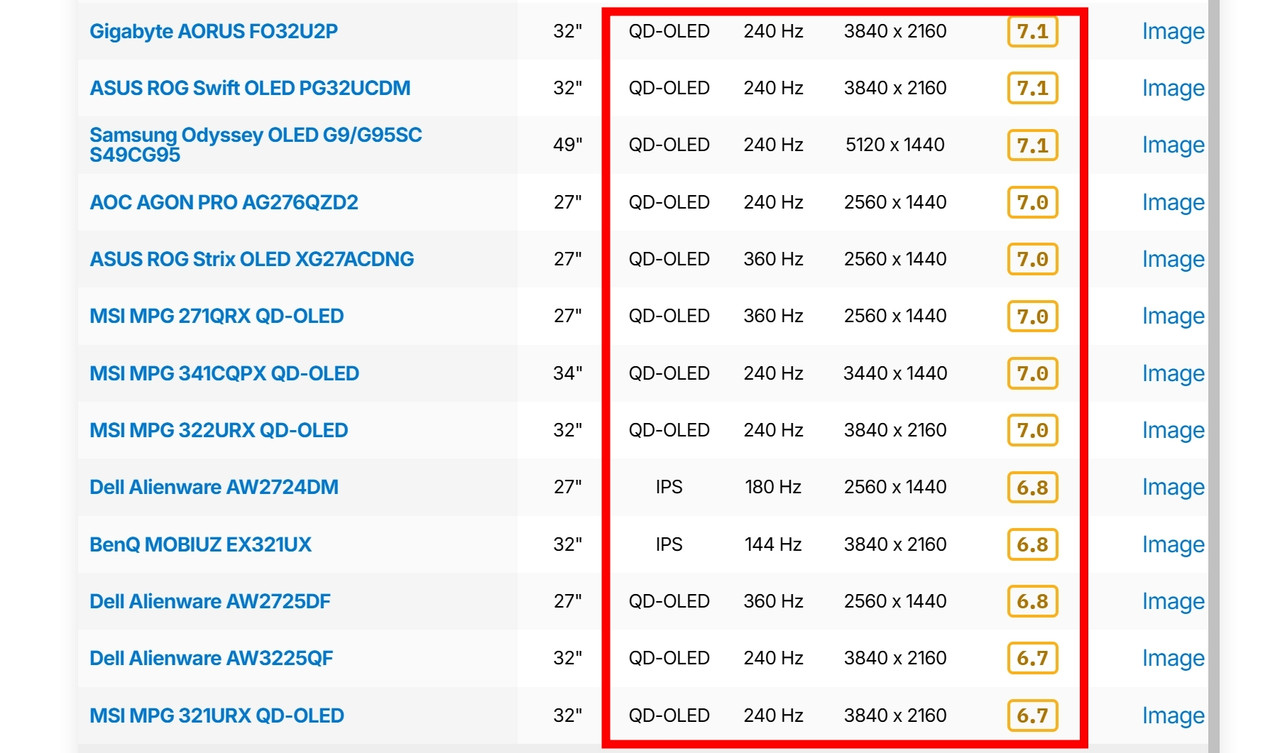Open the MSI MPG 271QRX QD-OLED link
Screen dimensions: 1280x753
pyautogui.click(x=217, y=316)
